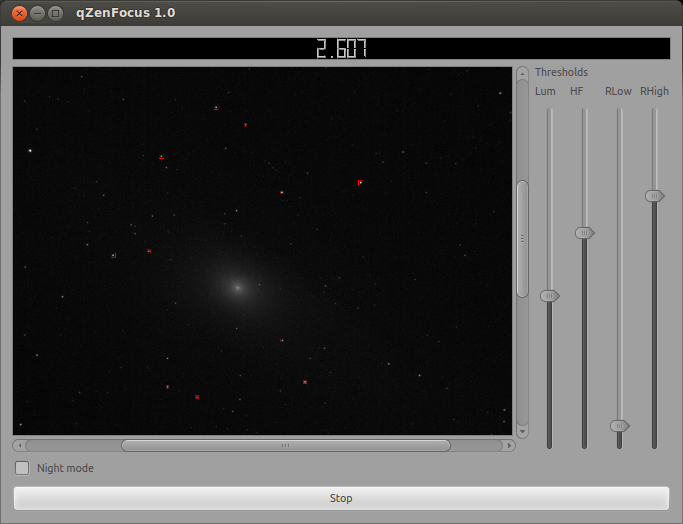The image size is (683, 524).
Task: Click the horizontal scrollbar thumb of image view
Action: pyautogui.click(x=286, y=446)
